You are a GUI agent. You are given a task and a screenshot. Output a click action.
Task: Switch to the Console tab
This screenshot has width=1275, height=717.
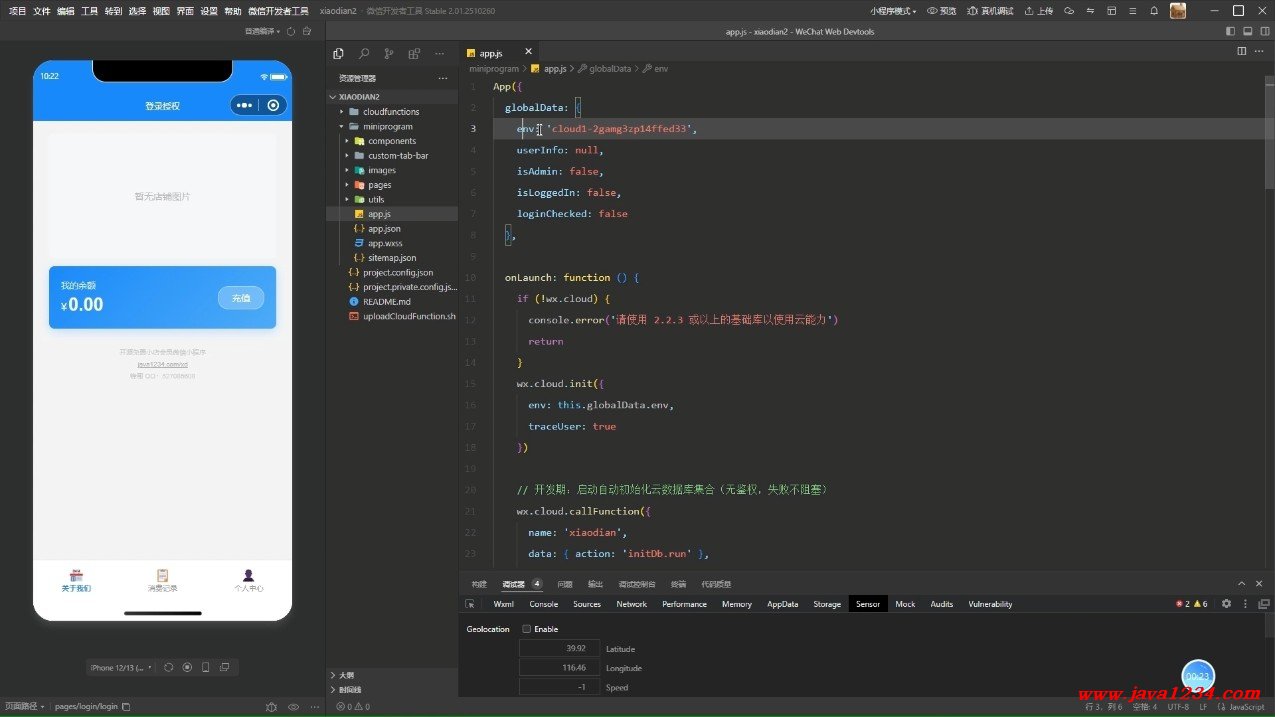click(543, 604)
